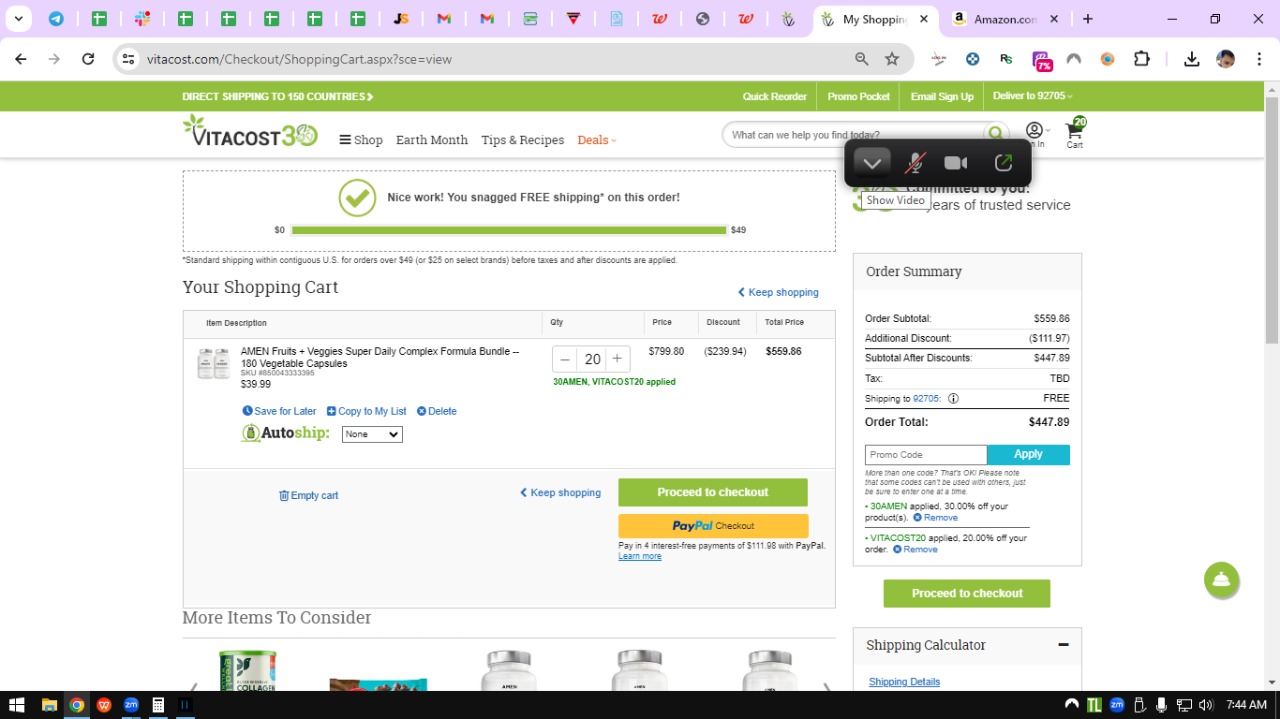Click shipping info icon in Order Summary

coord(953,398)
